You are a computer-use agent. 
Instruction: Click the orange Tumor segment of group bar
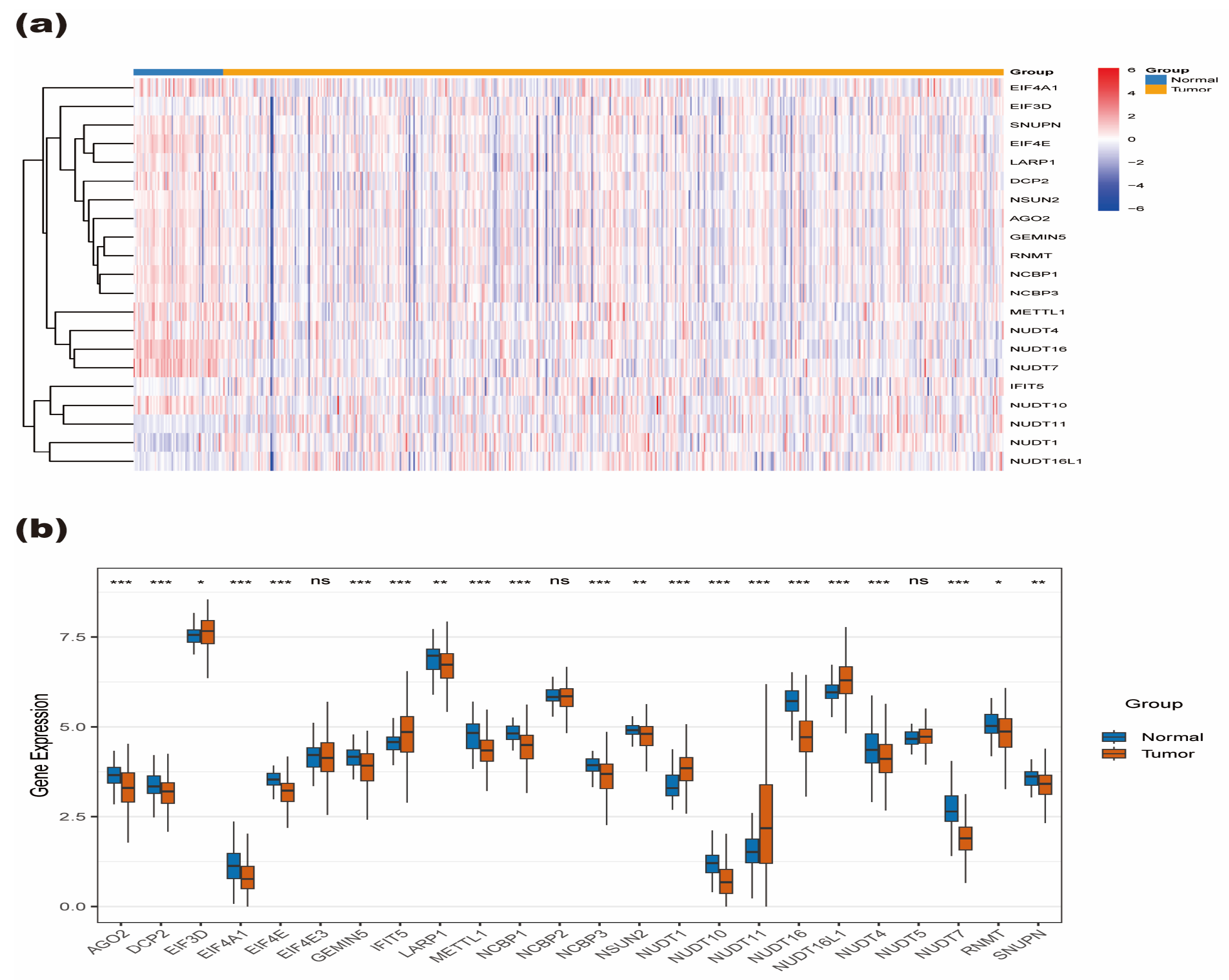coord(613,72)
